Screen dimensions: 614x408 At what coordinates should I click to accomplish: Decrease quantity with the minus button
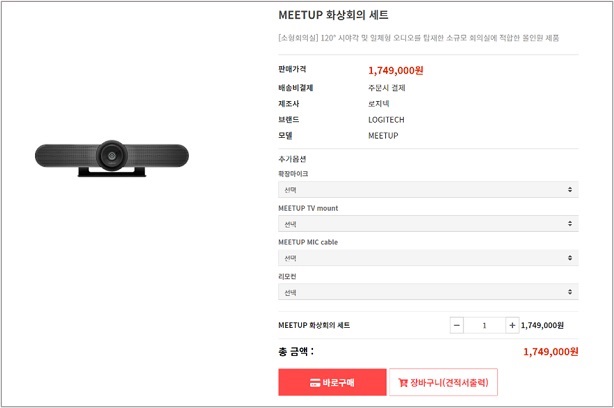tap(457, 325)
